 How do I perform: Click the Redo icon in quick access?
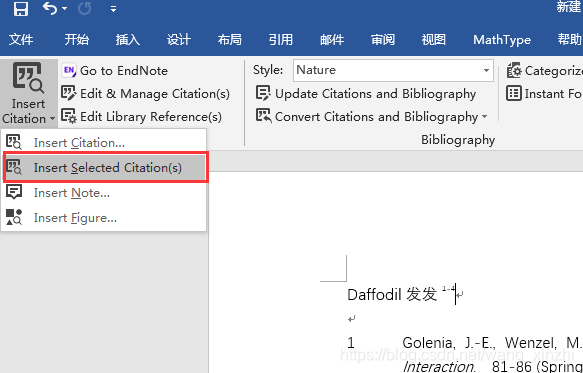pyautogui.click(x=85, y=8)
